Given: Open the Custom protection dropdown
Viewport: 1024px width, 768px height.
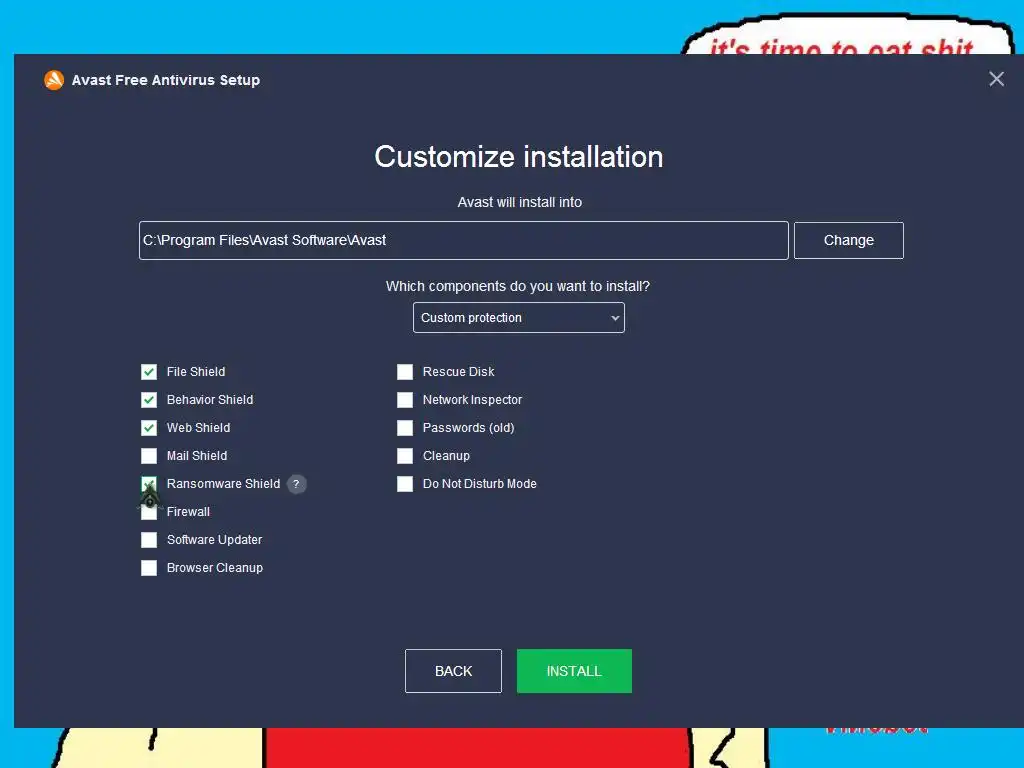Looking at the screenshot, I should click(x=519, y=317).
